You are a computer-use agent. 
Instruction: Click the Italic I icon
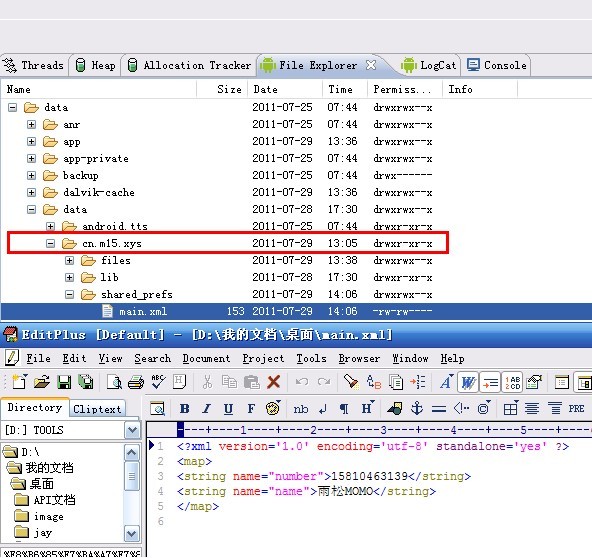[x=207, y=408]
